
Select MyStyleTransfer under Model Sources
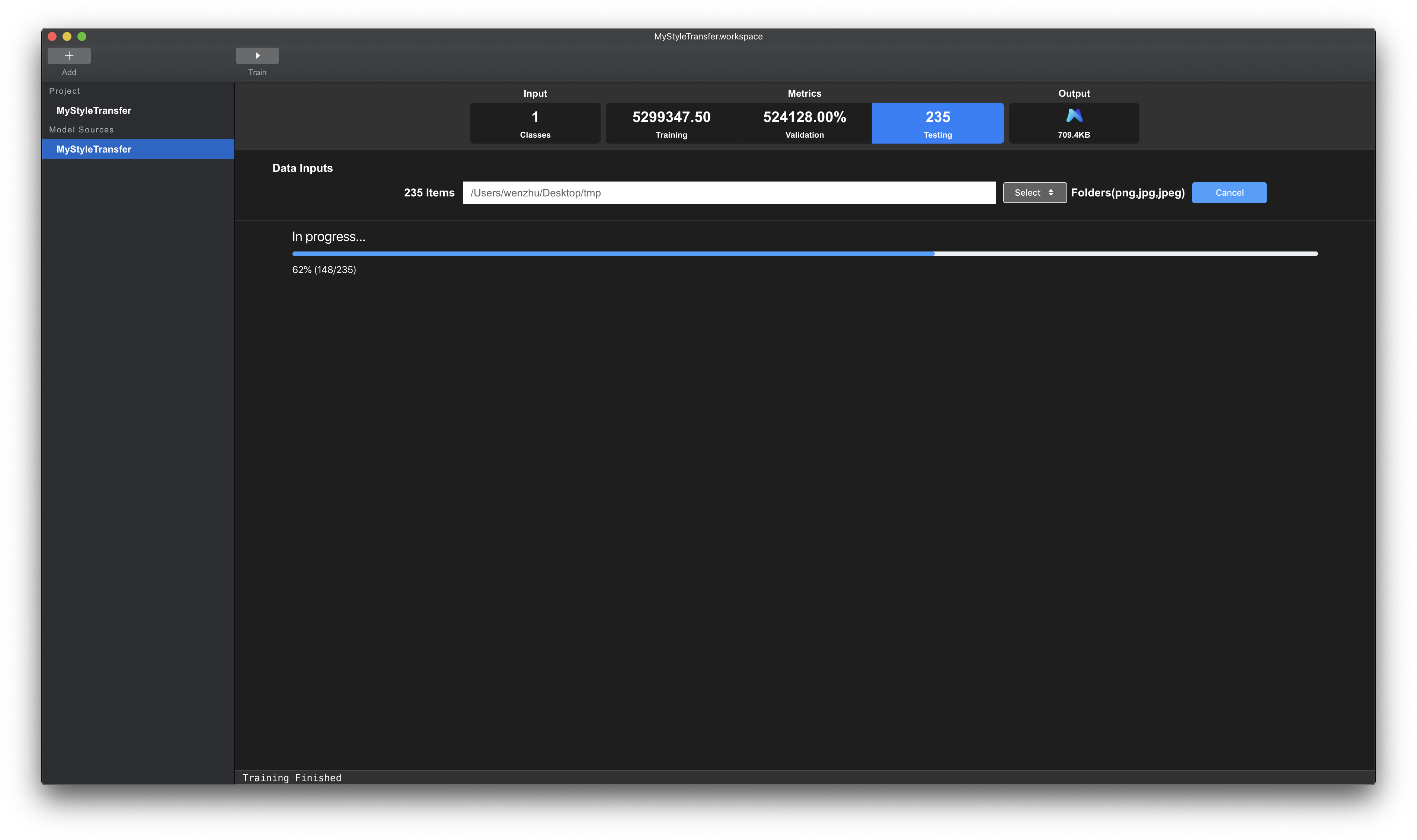pyautogui.click(x=94, y=150)
